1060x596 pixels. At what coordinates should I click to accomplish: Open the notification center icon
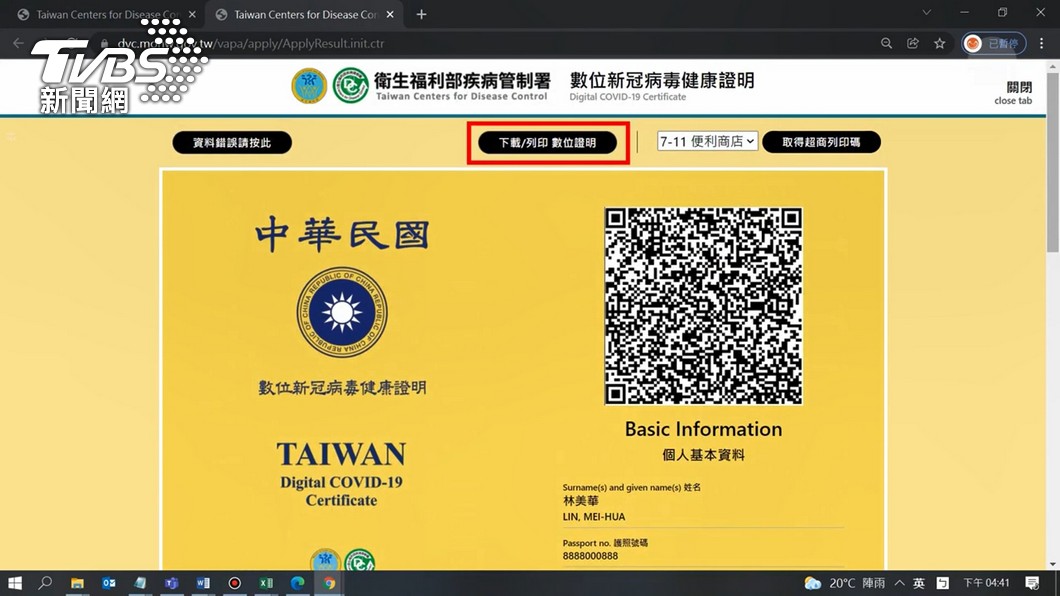[x=1032, y=582]
